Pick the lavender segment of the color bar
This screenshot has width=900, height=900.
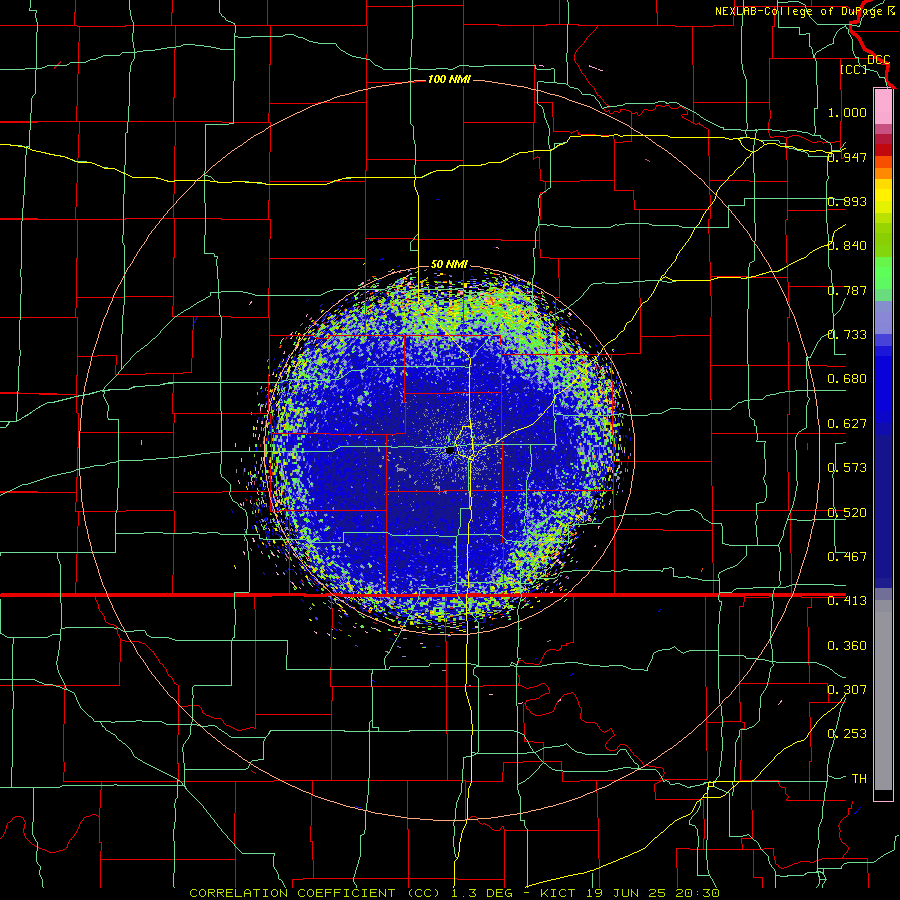(x=883, y=317)
